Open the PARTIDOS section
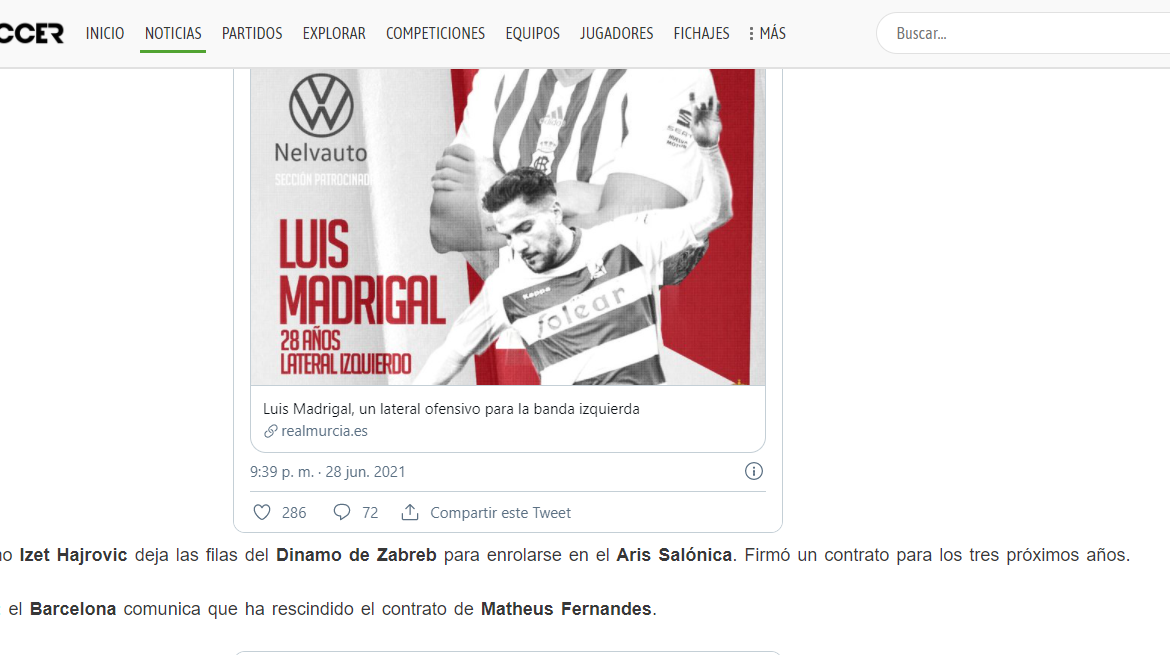 (252, 33)
